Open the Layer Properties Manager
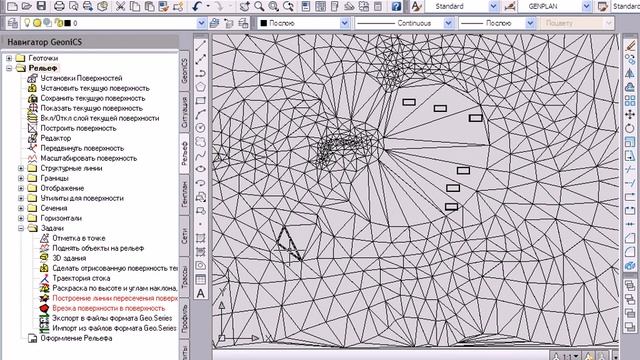Image resolution: width=640 pixels, height=360 pixels. coord(12,23)
